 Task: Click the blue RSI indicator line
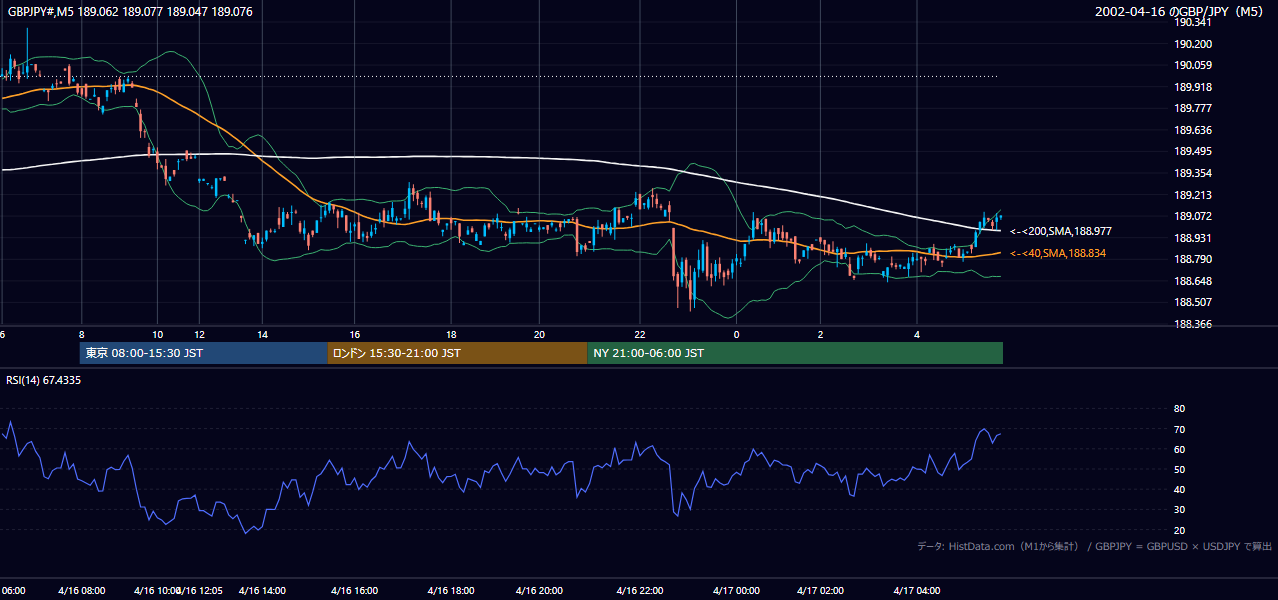tap(500, 470)
